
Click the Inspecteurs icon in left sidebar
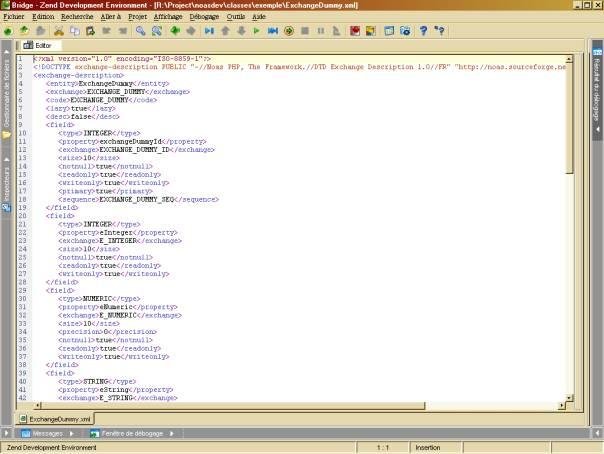(x=7, y=208)
